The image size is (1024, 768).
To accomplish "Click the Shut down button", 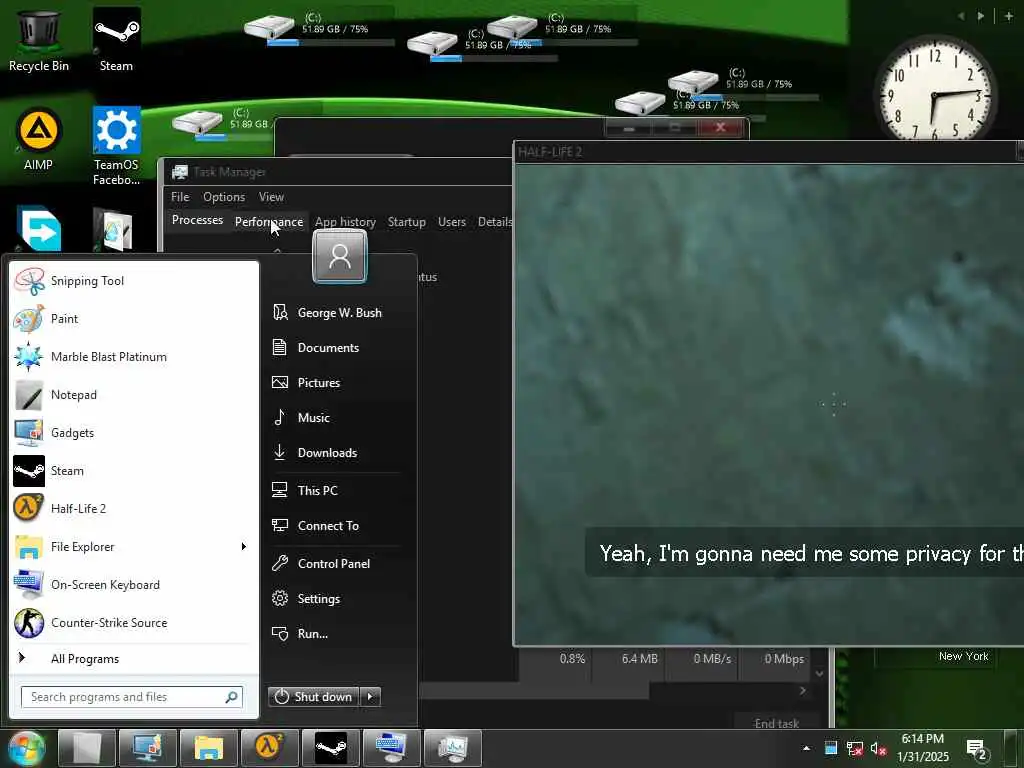I will (314, 697).
